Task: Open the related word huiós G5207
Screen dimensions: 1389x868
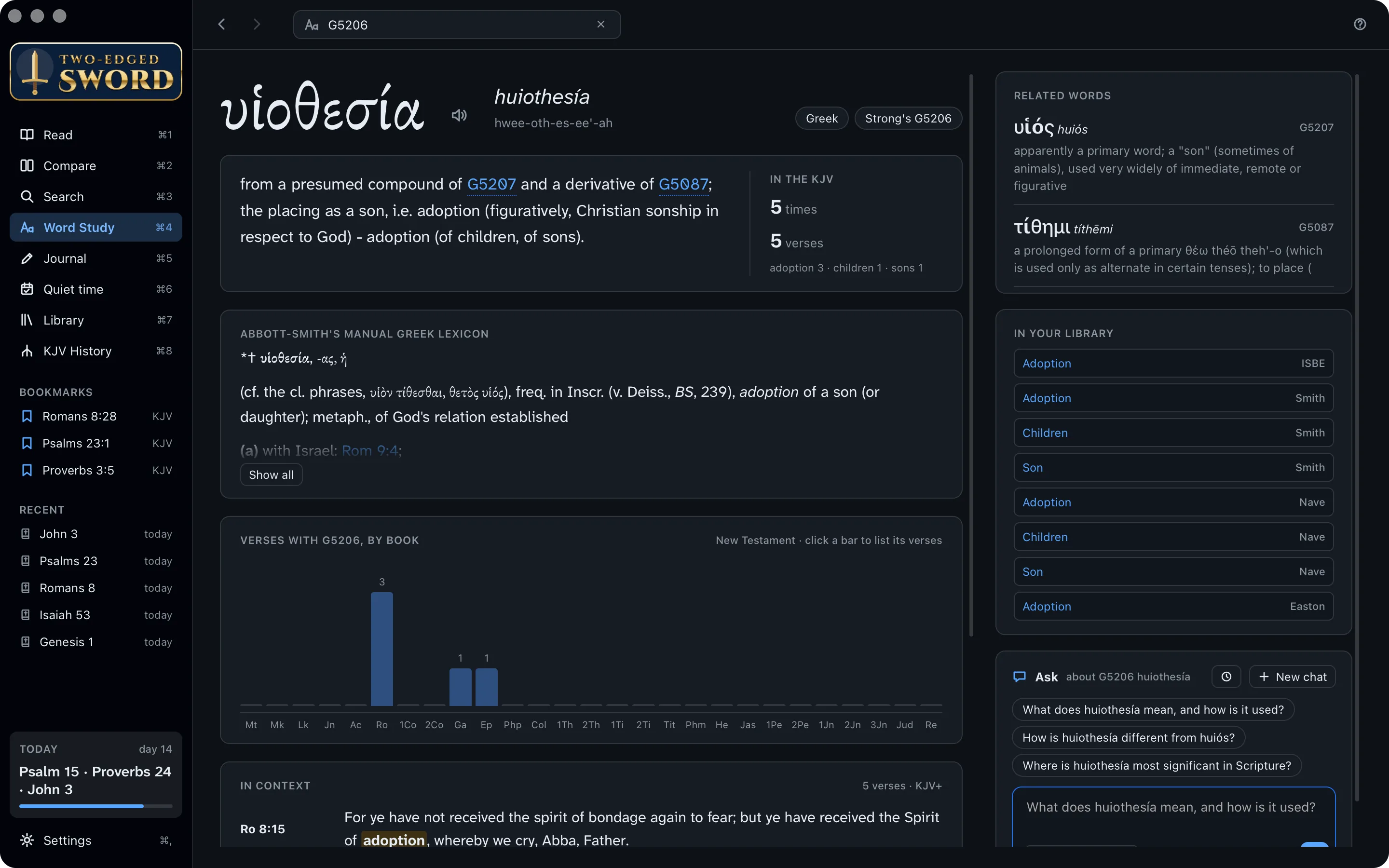Action: click(1173, 155)
